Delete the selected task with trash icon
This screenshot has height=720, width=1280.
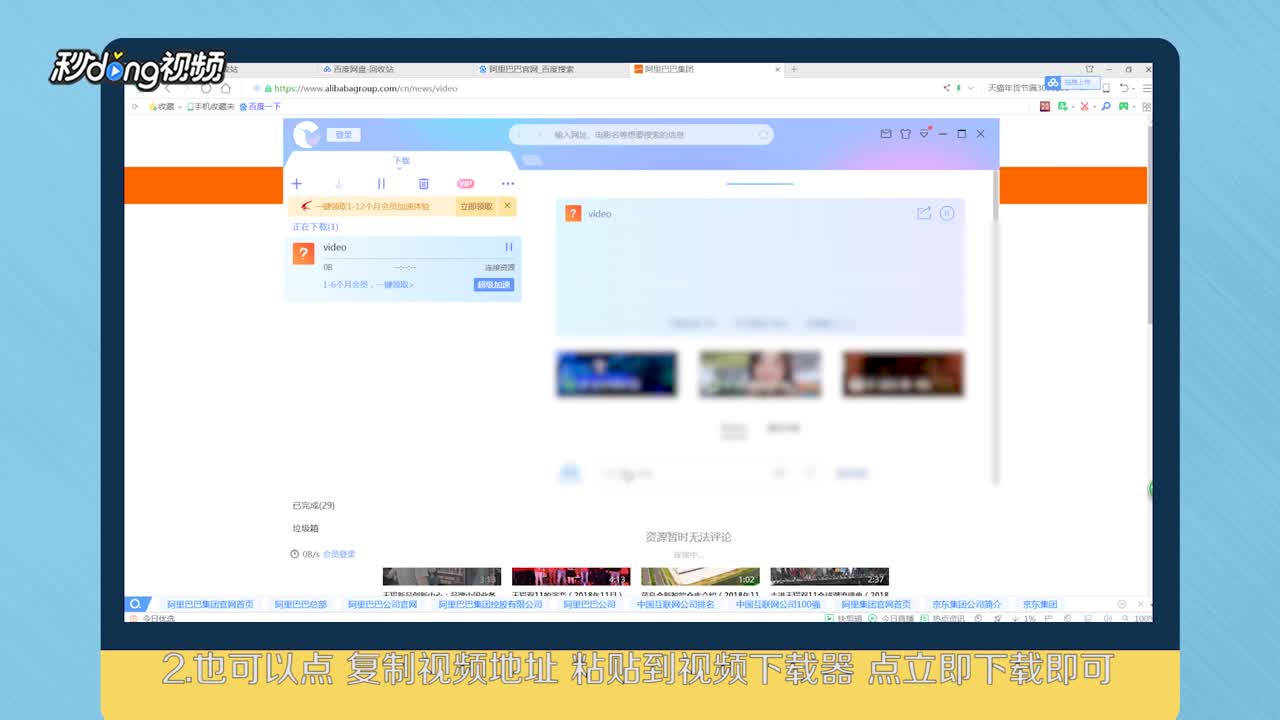[x=423, y=184]
